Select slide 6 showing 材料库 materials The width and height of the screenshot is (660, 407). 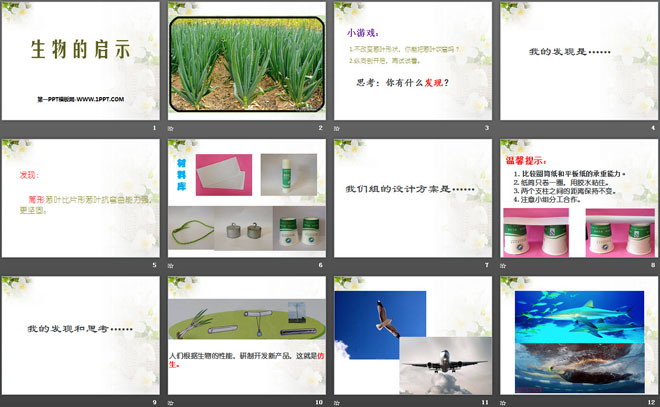click(x=247, y=198)
